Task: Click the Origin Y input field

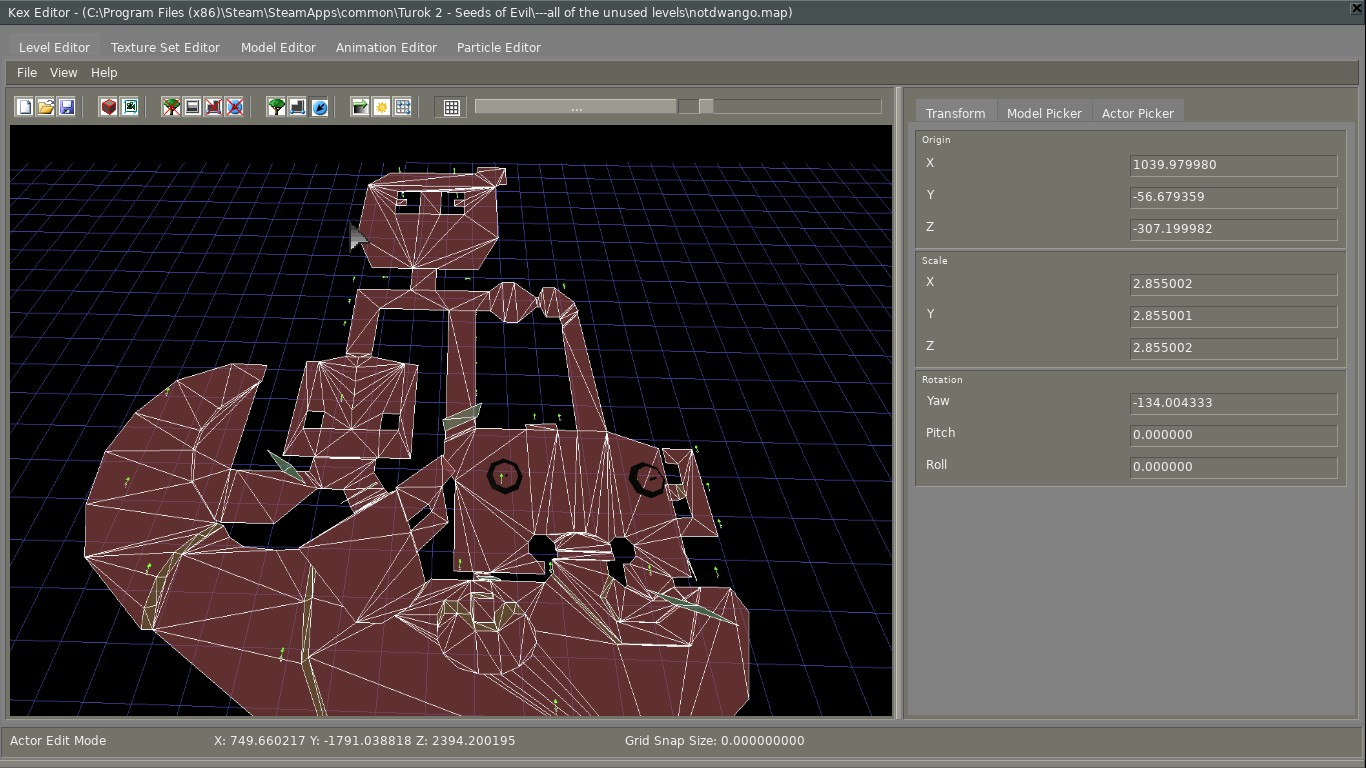Action: click(1233, 197)
